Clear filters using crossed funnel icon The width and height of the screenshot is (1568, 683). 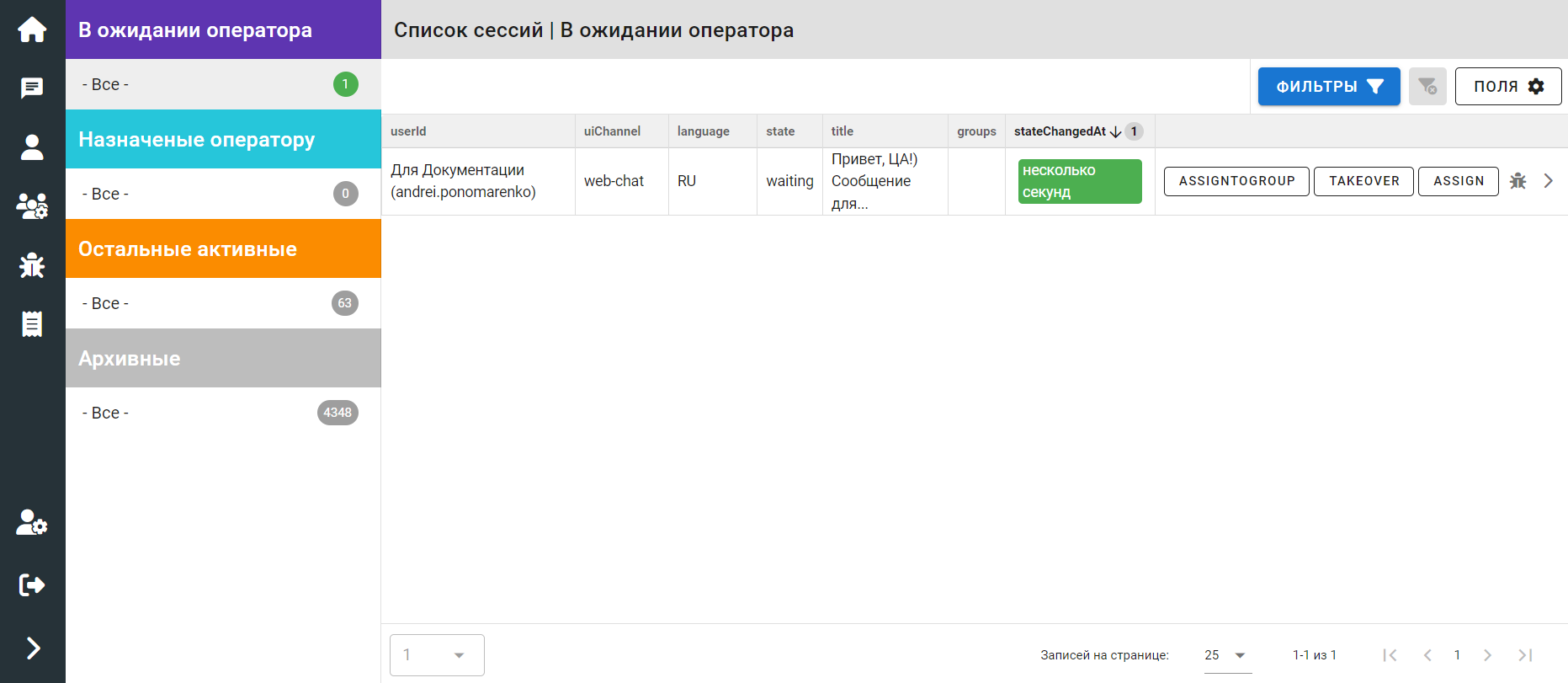(1427, 86)
